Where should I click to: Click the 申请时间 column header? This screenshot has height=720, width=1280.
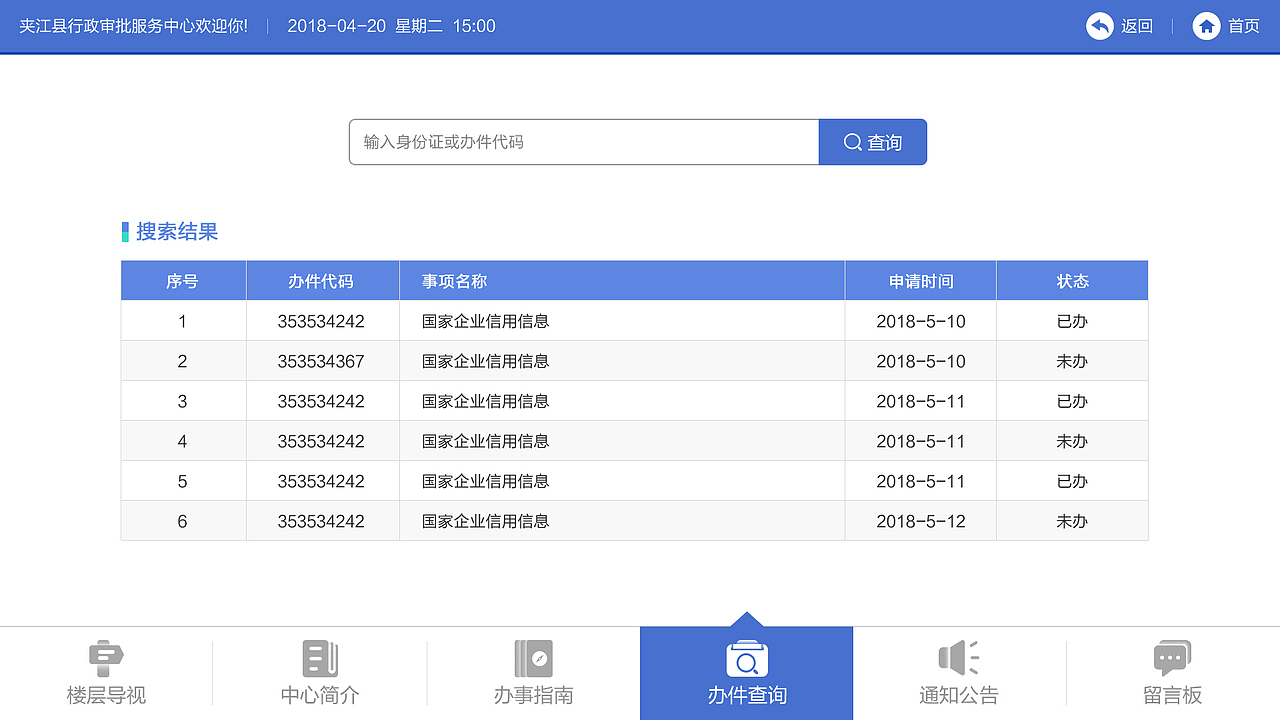[x=920, y=280]
